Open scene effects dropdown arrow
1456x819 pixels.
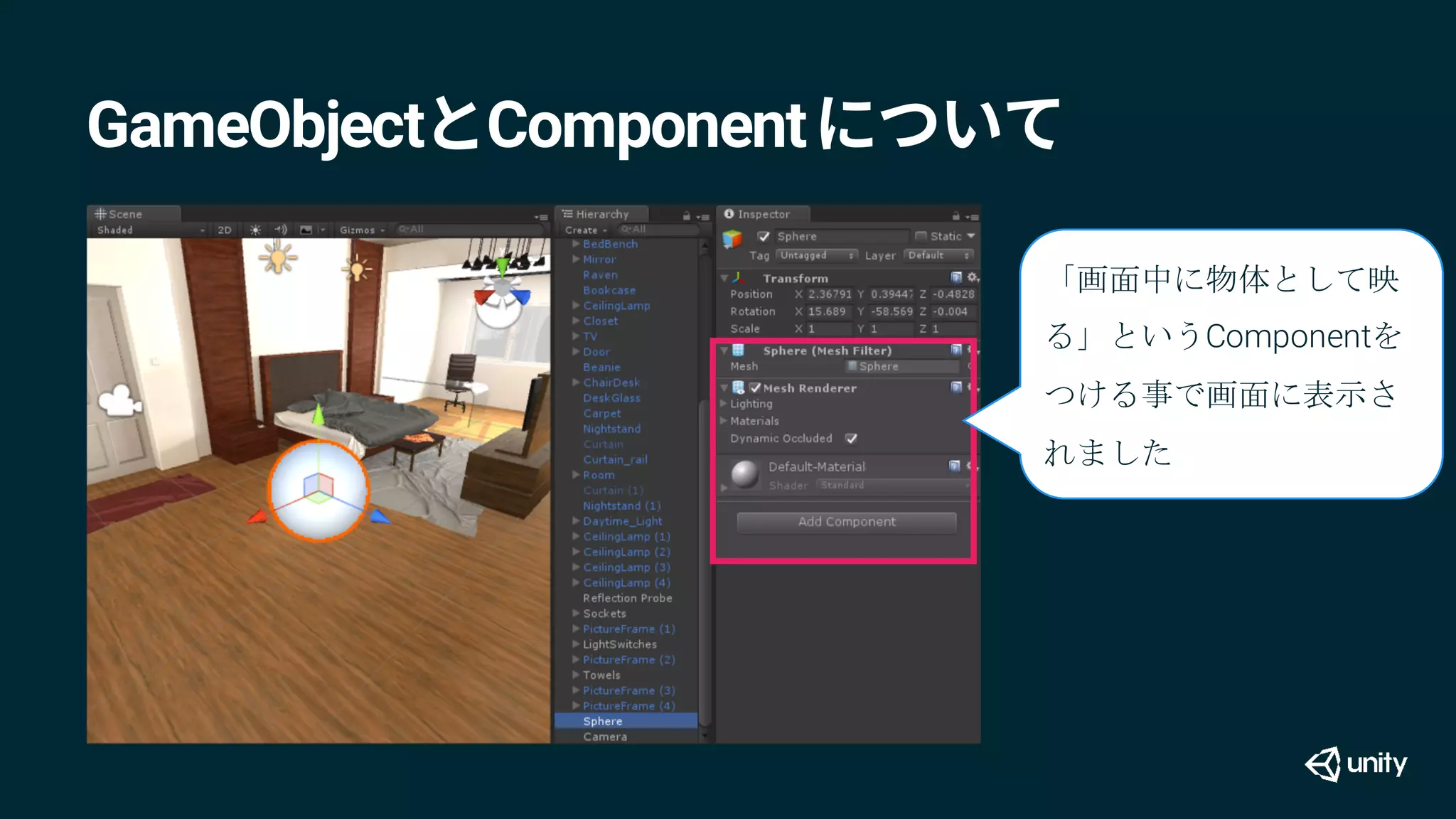coord(322,230)
